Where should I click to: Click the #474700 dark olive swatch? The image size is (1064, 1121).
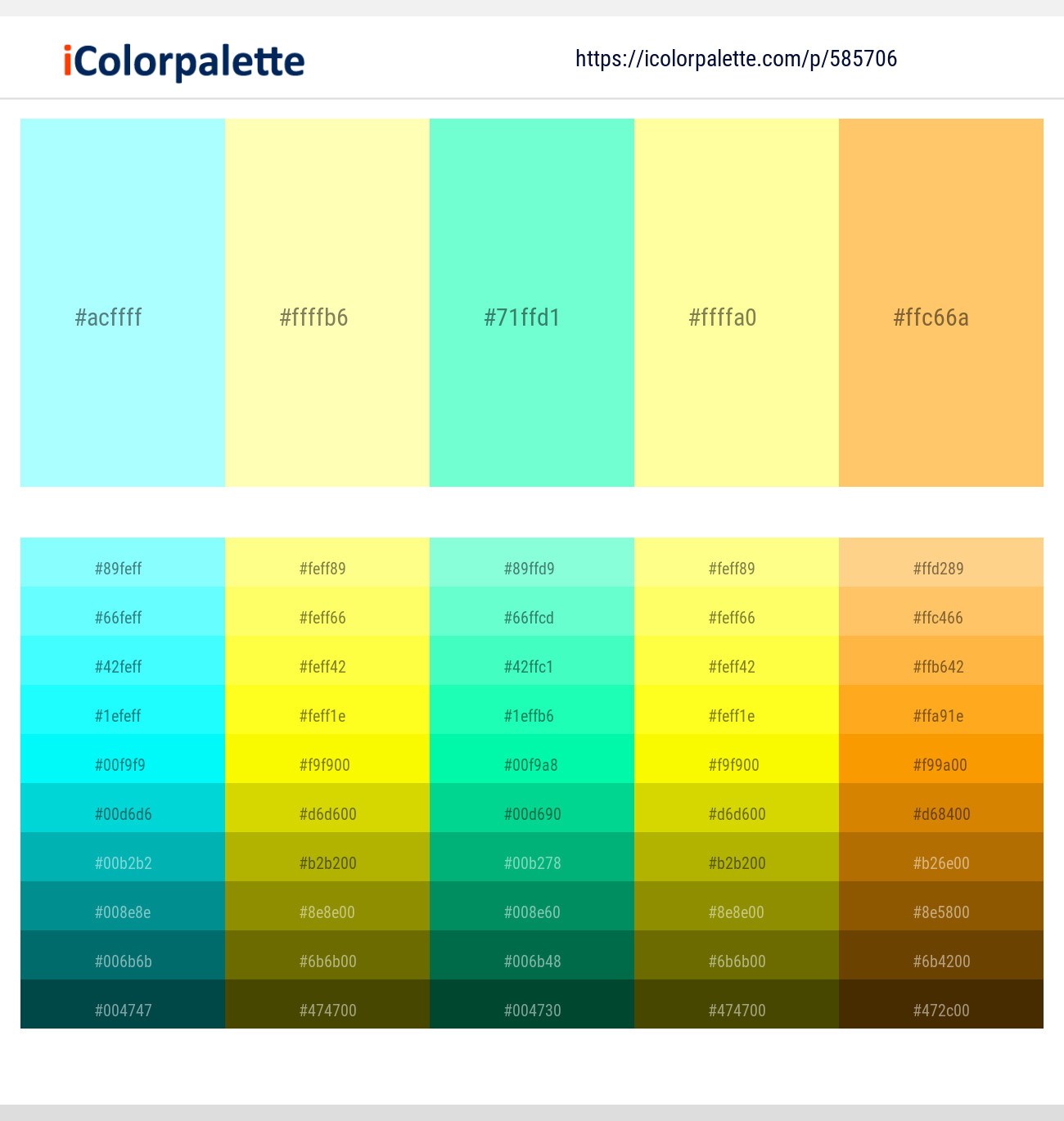327,1010
